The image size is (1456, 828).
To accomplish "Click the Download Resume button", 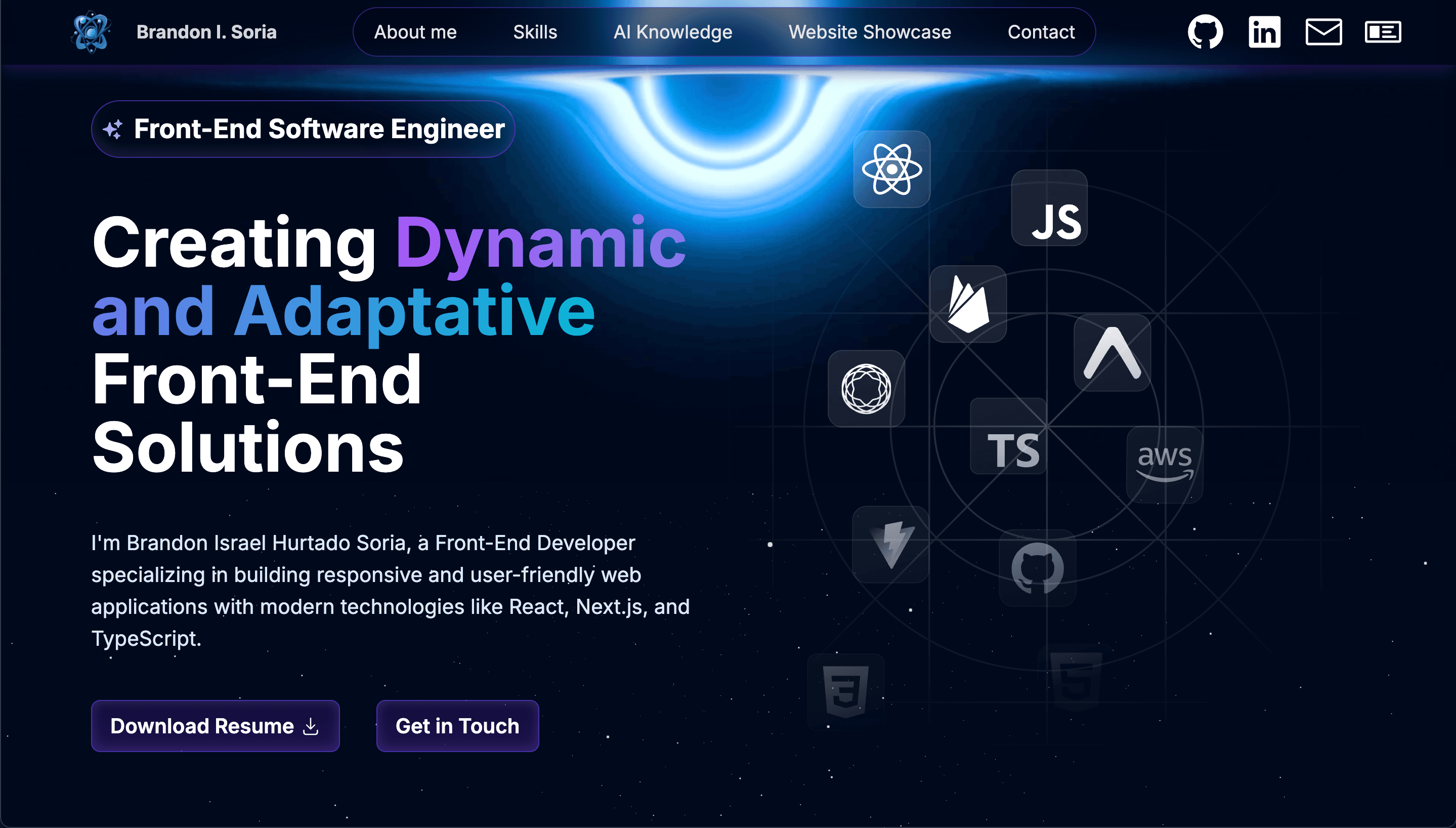I will 215,726.
